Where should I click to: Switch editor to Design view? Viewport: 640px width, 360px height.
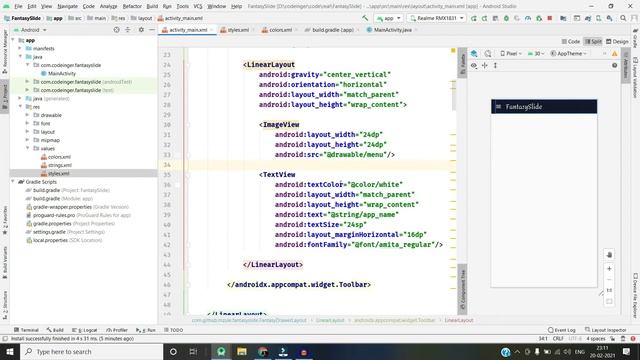[x=617, y=41]
